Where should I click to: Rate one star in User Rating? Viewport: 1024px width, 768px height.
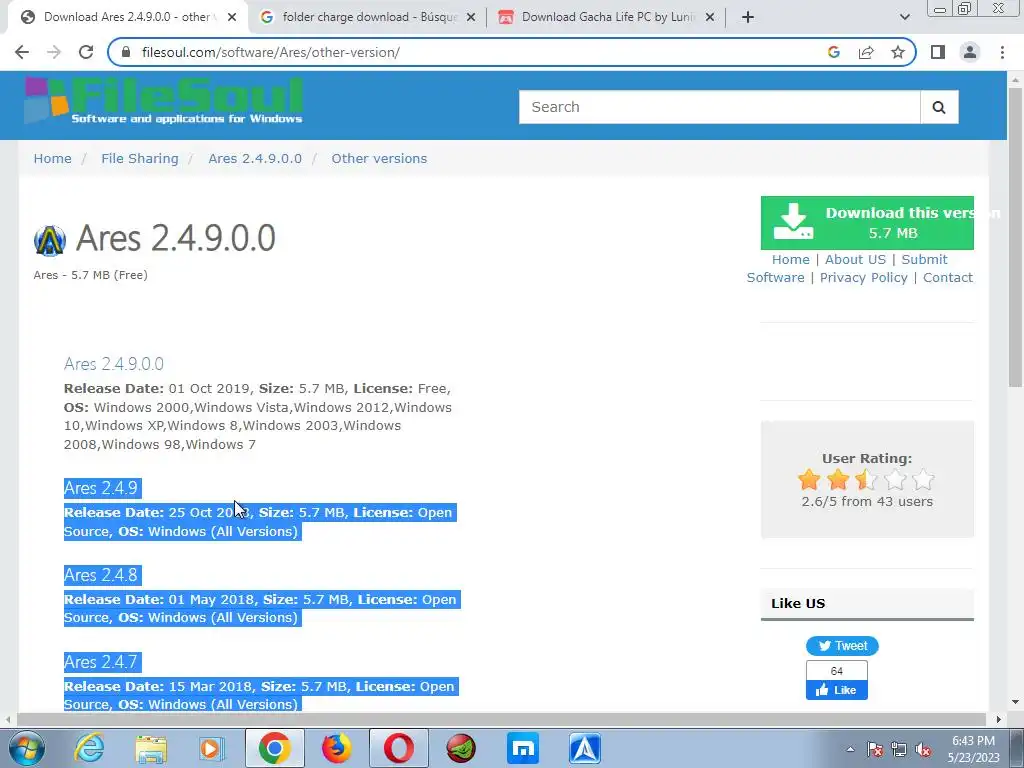[x=809, y=479]
